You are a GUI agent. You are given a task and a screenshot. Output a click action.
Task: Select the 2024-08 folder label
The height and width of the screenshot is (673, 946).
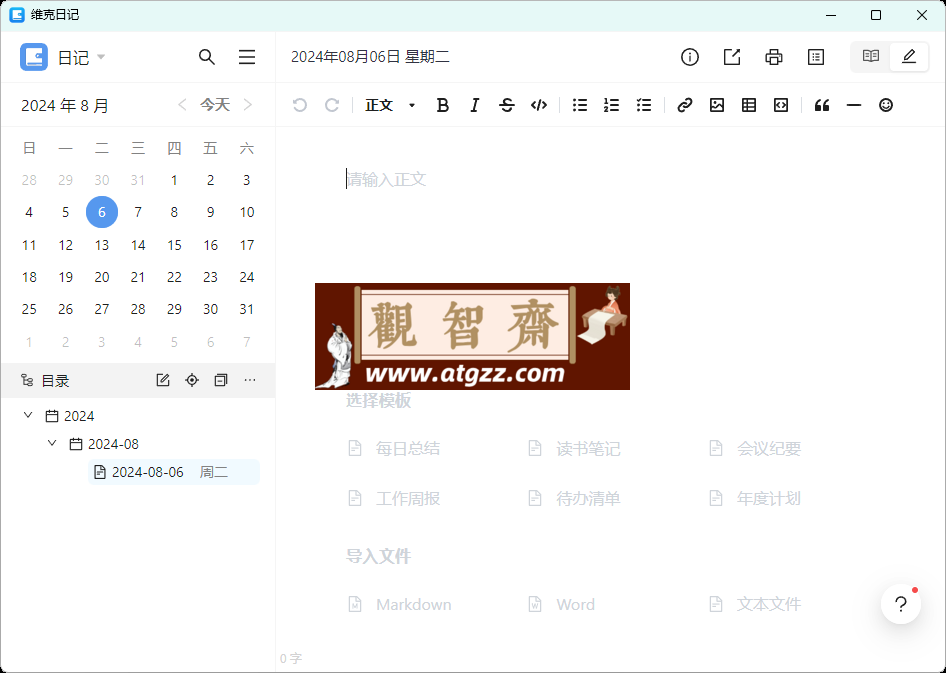point(113,444)
